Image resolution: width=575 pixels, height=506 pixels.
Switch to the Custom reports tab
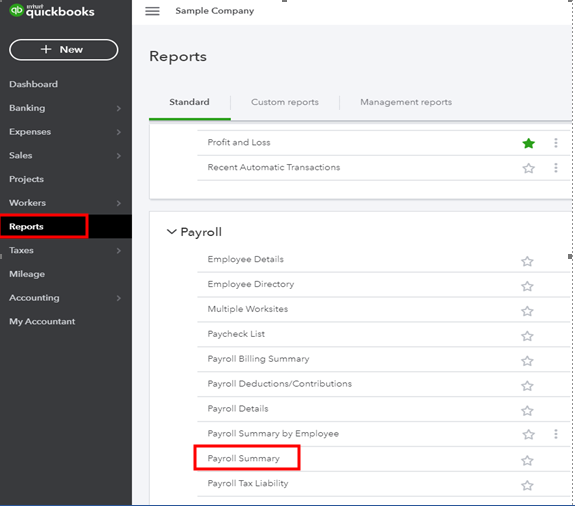pyautogui.click(x=285, y=102)
